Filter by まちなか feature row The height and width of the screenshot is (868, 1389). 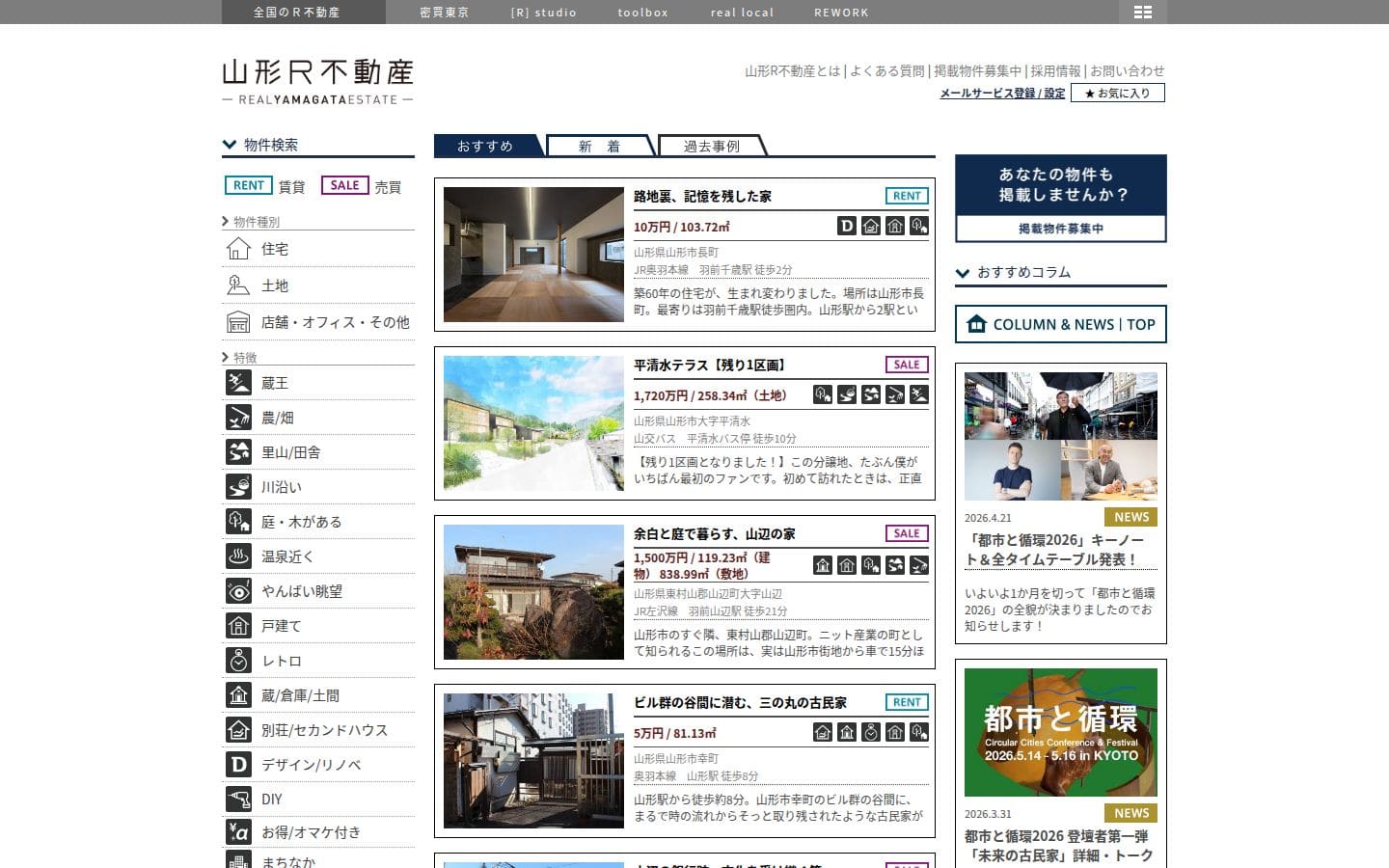pyautogui.click(x=318, y=859)
